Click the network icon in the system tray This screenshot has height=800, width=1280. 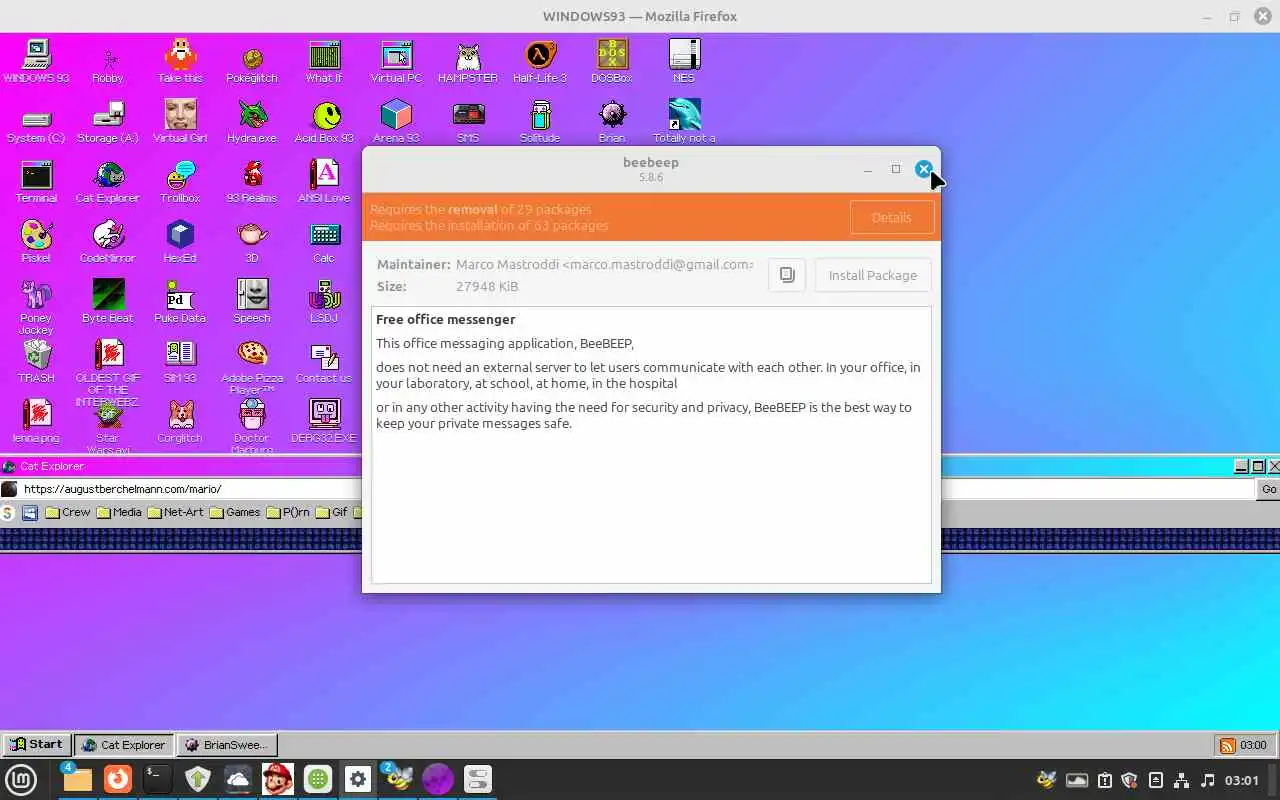click(1181, 780)
